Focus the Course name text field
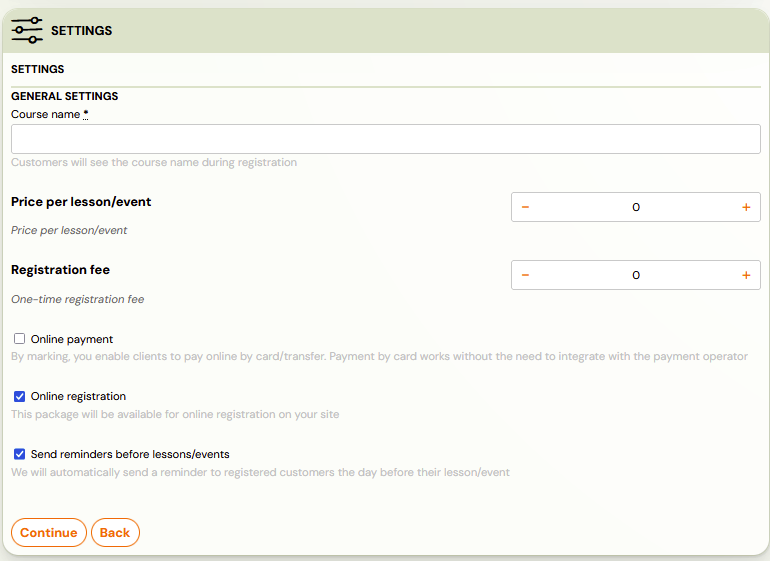The width and height of the screenshot is (770, 561). 385,139
